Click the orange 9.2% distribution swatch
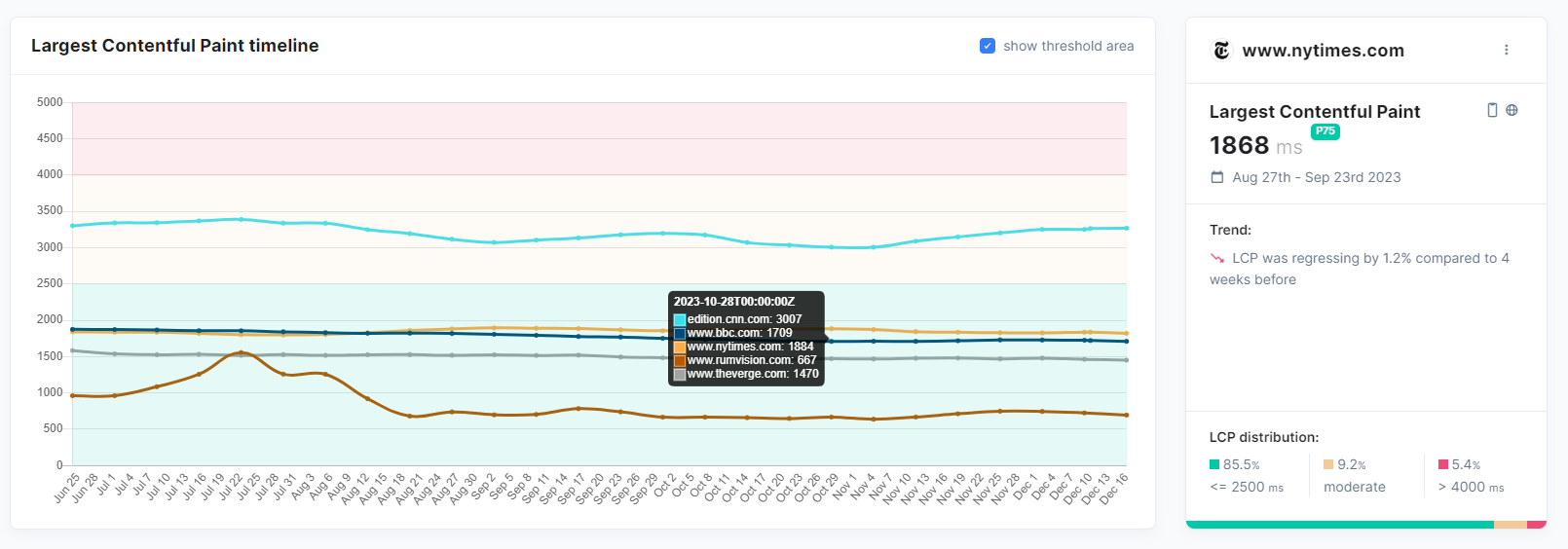1568x549 pixels. point(1328,464)
